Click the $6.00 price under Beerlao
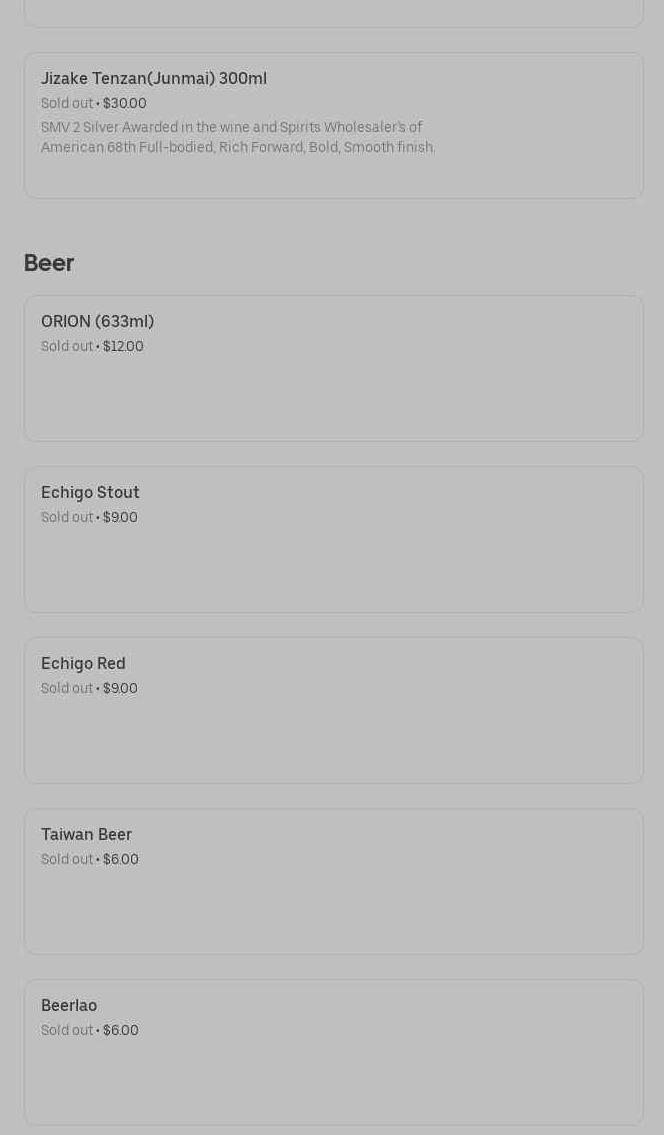The width and height of the screenshot is (664, 1135). tap(121, 1031)
